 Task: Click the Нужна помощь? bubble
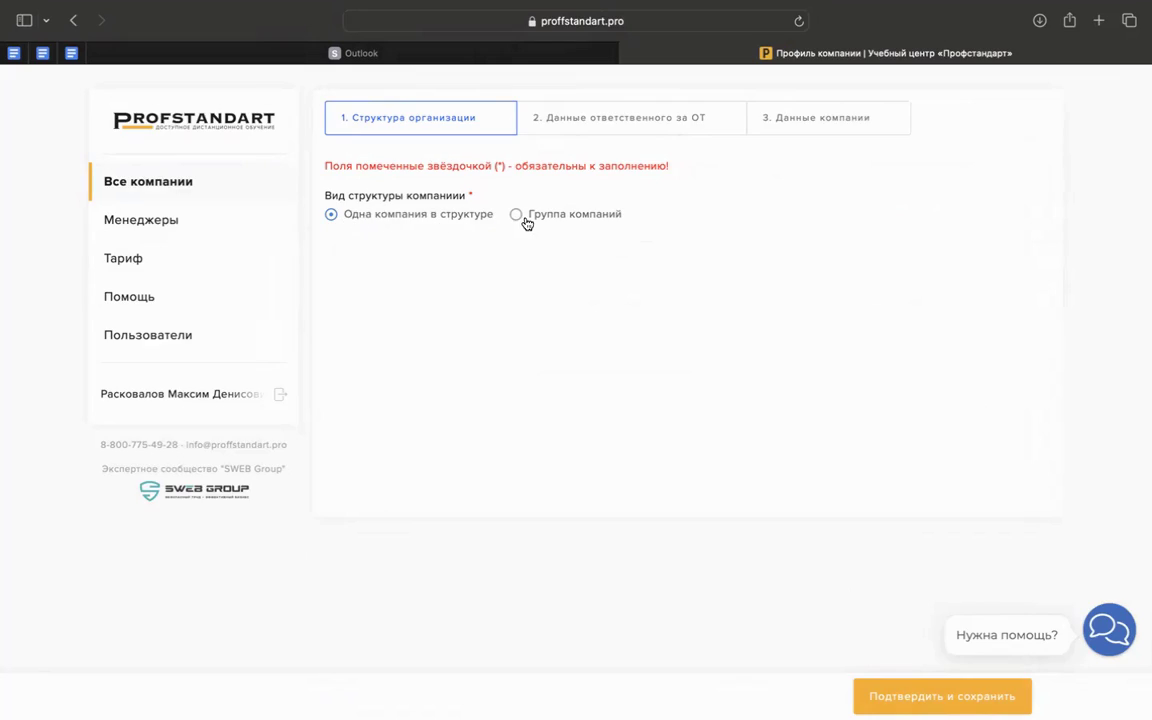coord(1007,635)
